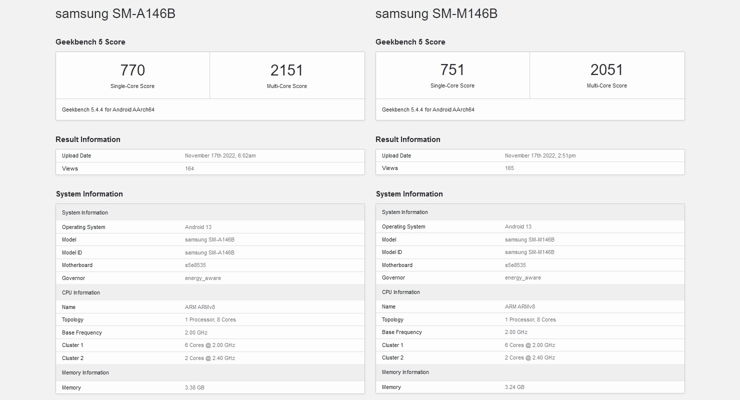Image resolution: width=740 pixels, height=400 pixels.
Task: Click the Views value 165
Action: click(509, 168)
